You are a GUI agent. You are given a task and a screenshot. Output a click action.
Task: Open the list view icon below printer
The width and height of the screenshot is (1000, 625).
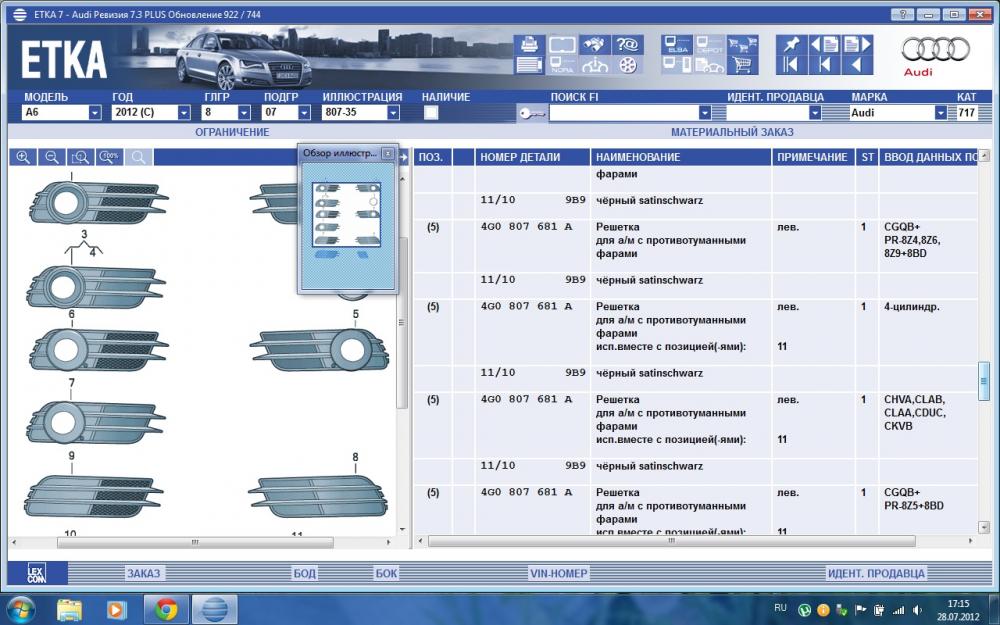529,65
